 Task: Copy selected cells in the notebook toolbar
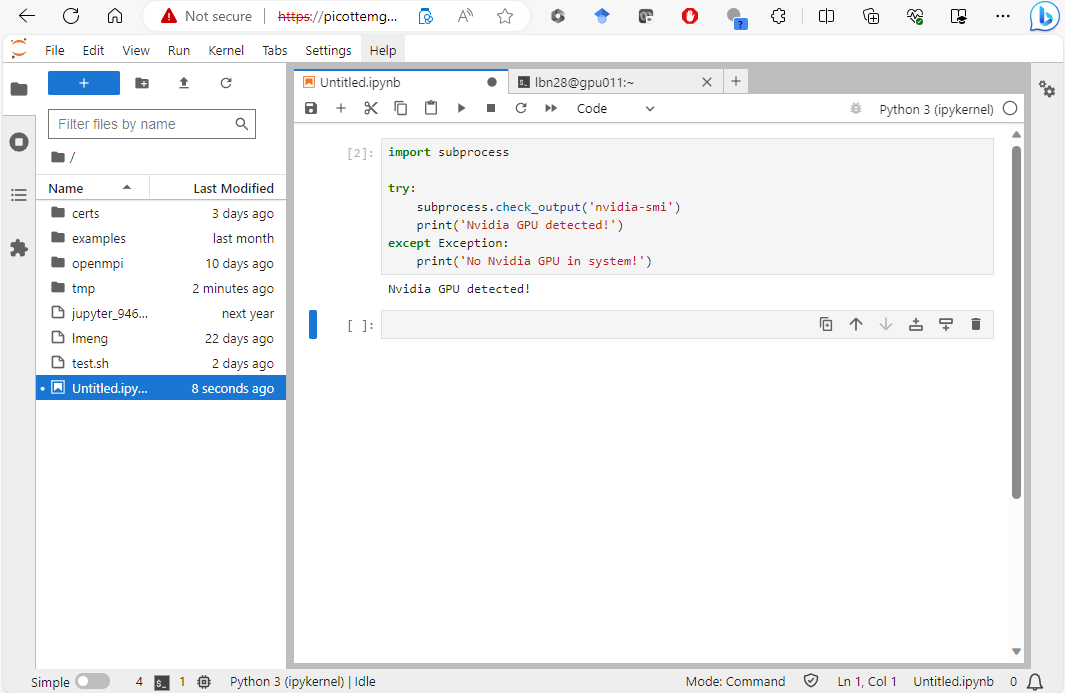pos(401,108)
